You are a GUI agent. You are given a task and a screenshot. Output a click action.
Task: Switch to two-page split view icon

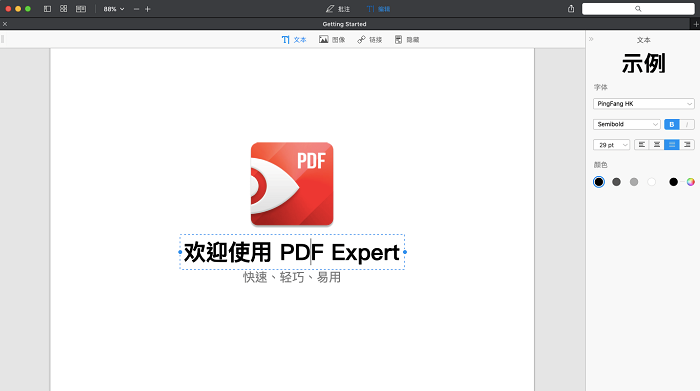tap(81, 9)
